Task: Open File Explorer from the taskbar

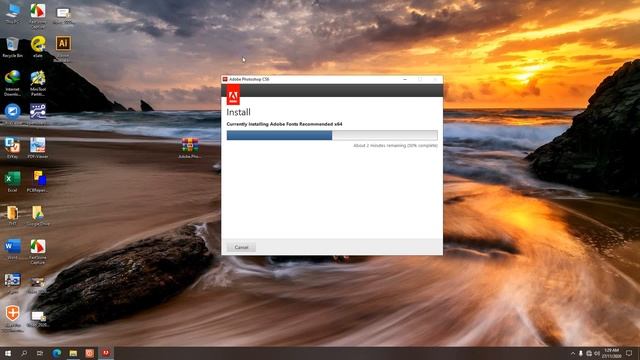Action: pyautogui.click(x=73, y=353)
